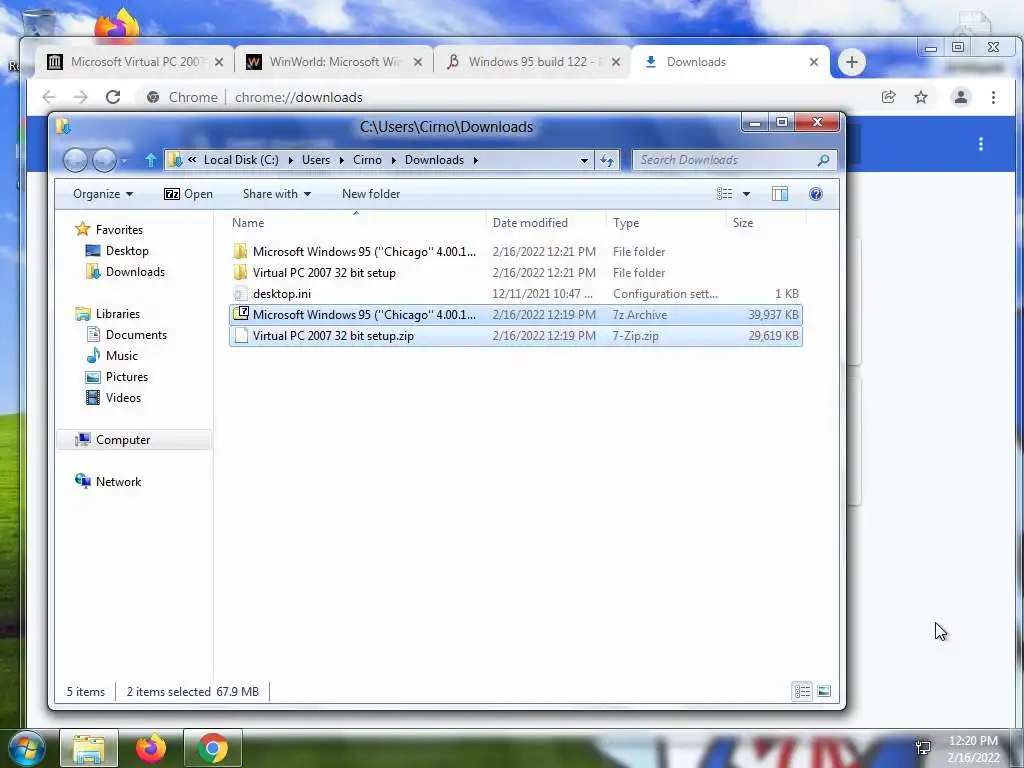1024x768 pixels.
Task: Click the Firefox taskbar icon
Action: [x=151, y=748]
